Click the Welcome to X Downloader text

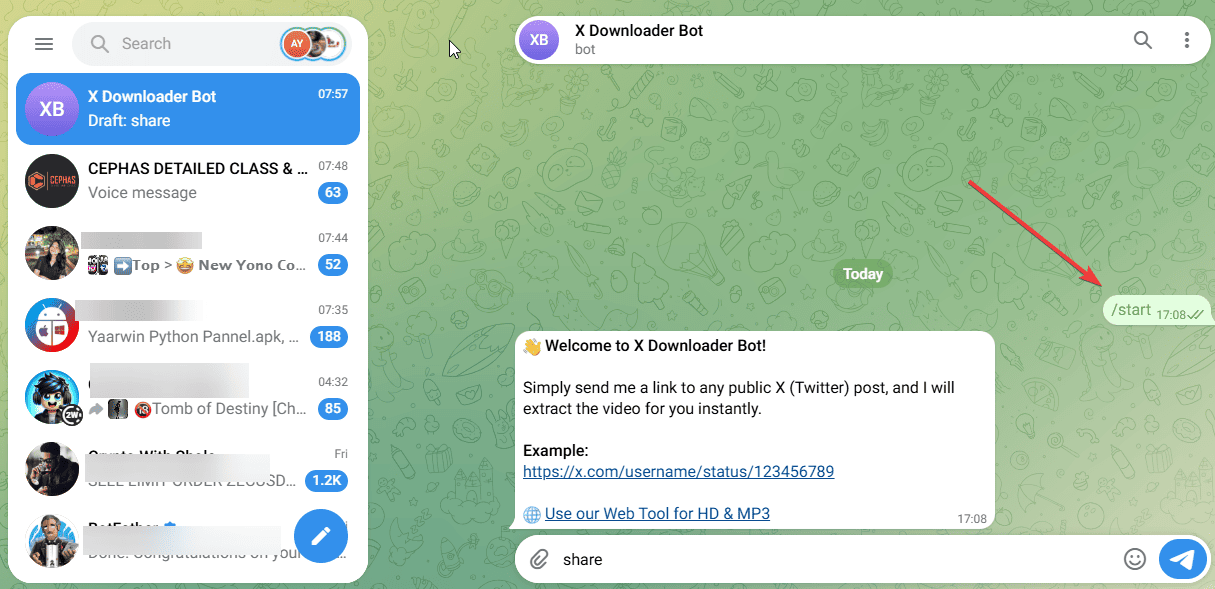pos(656,346)
